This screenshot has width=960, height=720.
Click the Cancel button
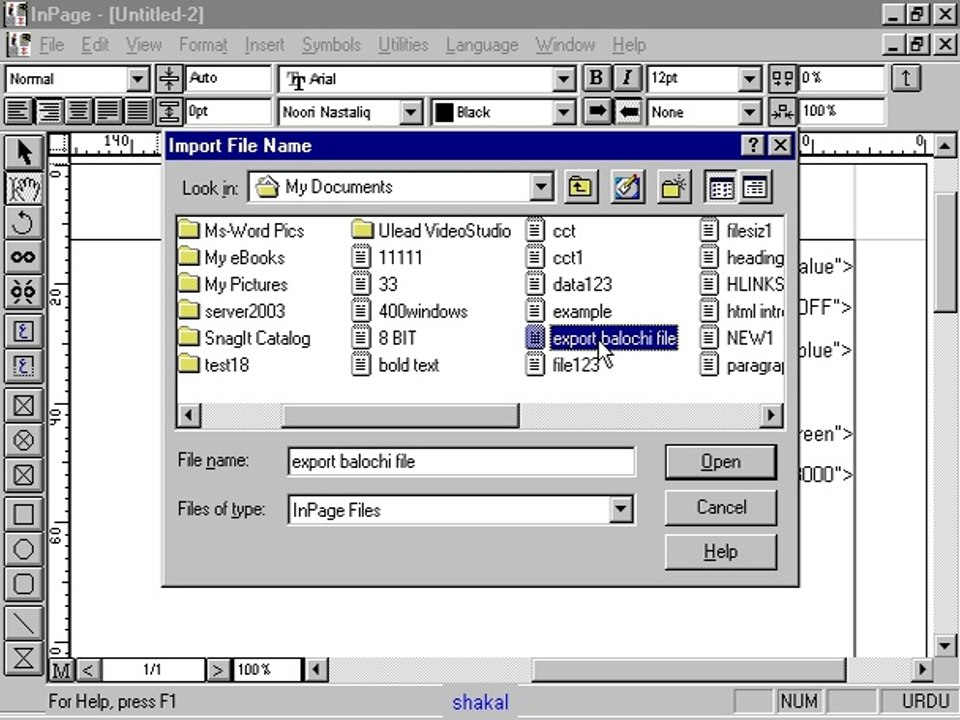(x=721, y=508)
